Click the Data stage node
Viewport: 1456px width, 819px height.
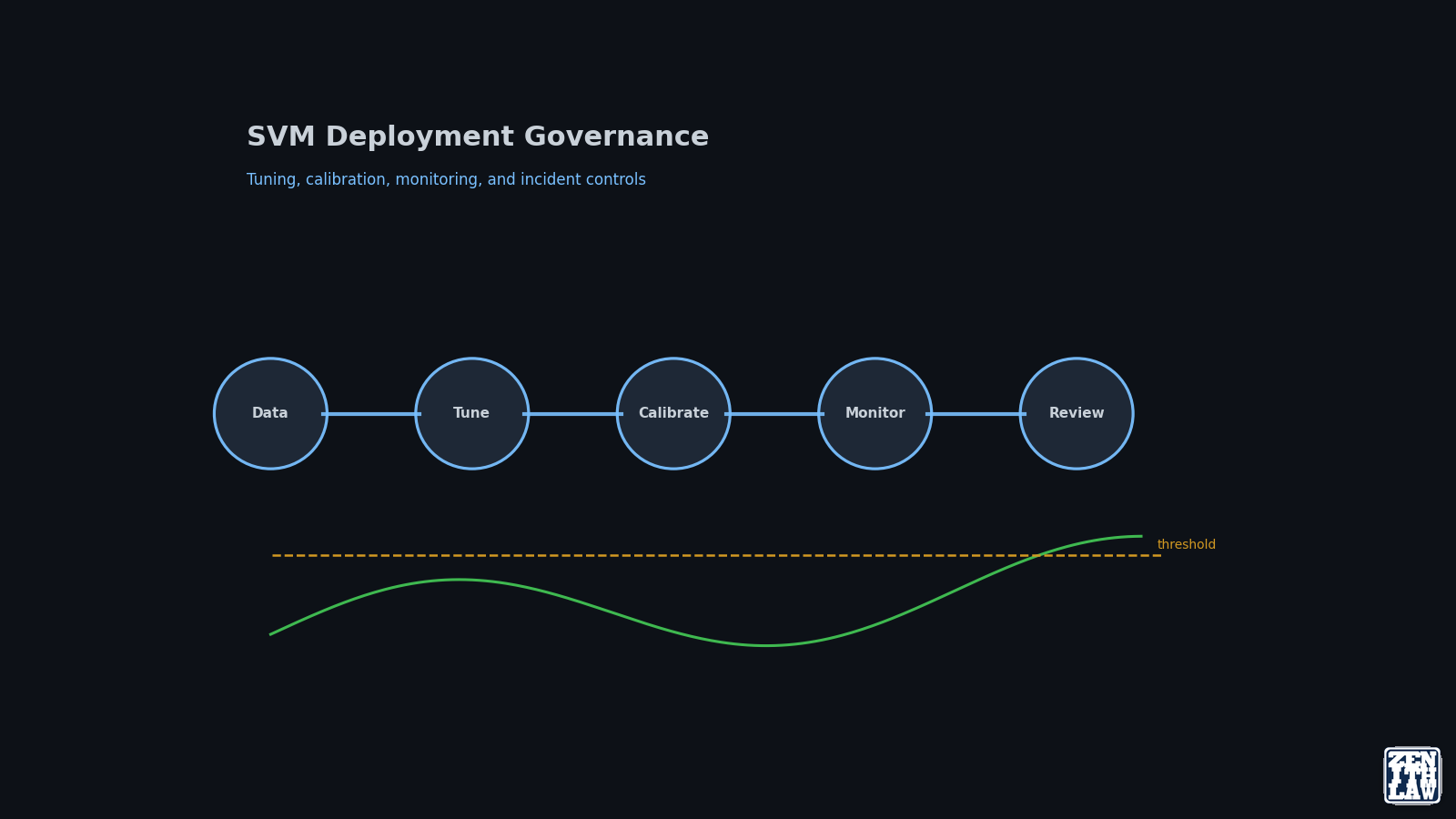click(270, 413)
